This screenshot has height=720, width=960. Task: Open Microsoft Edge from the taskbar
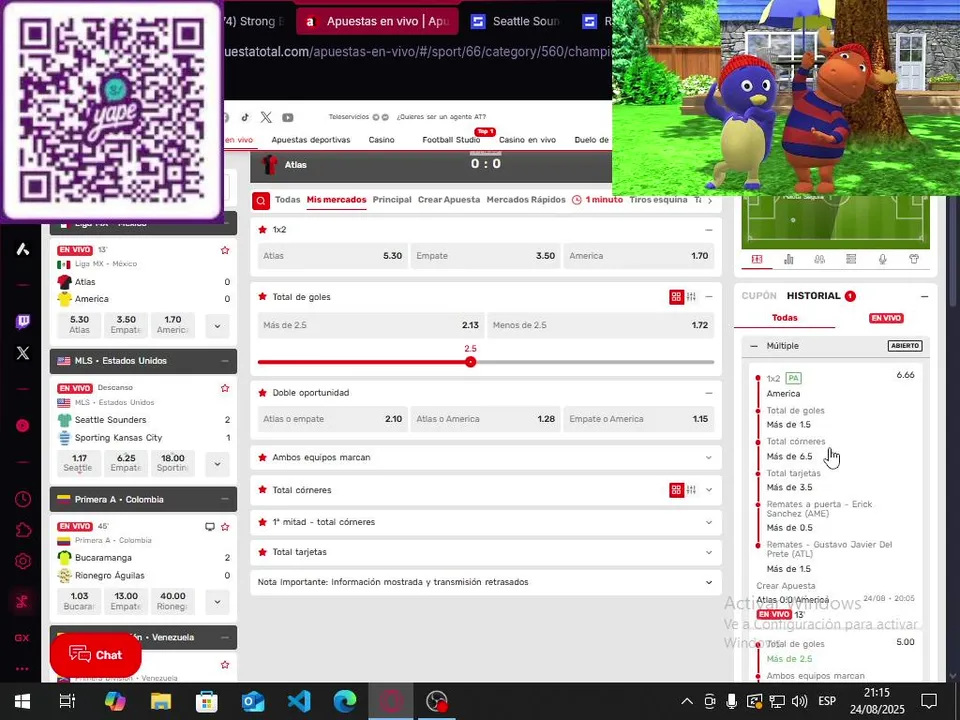(345, 701)
